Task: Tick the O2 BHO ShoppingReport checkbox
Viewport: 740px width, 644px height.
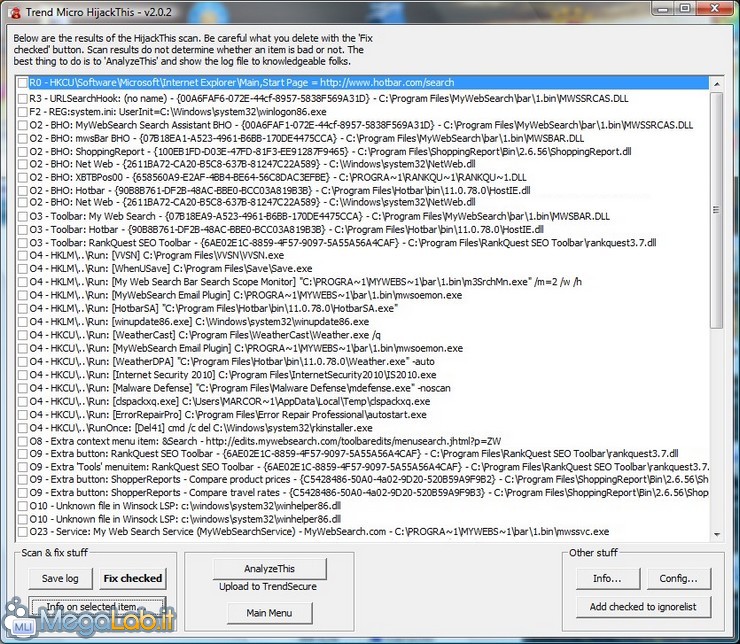Action: (x=23, y=152)
